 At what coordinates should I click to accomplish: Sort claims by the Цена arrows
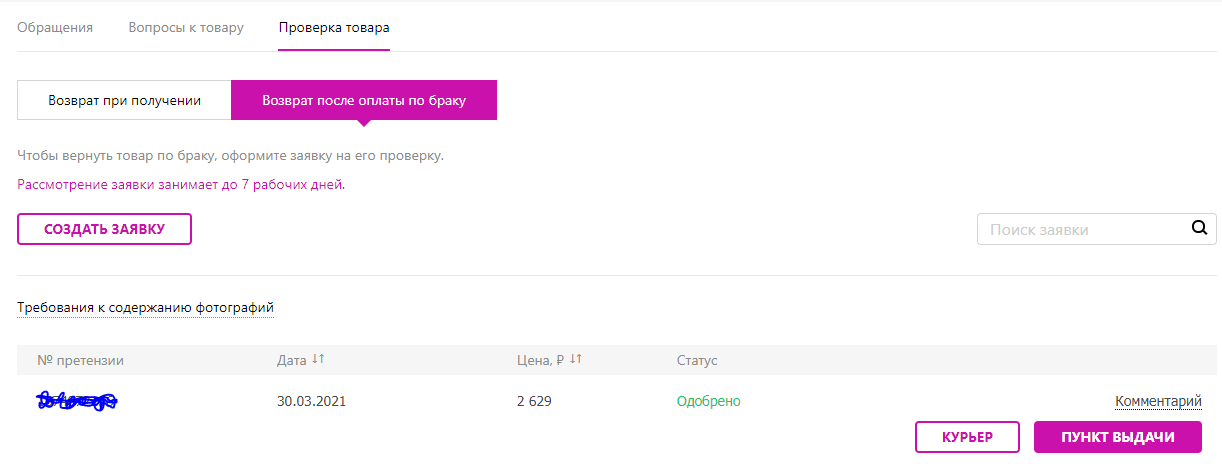click(576, 359)
